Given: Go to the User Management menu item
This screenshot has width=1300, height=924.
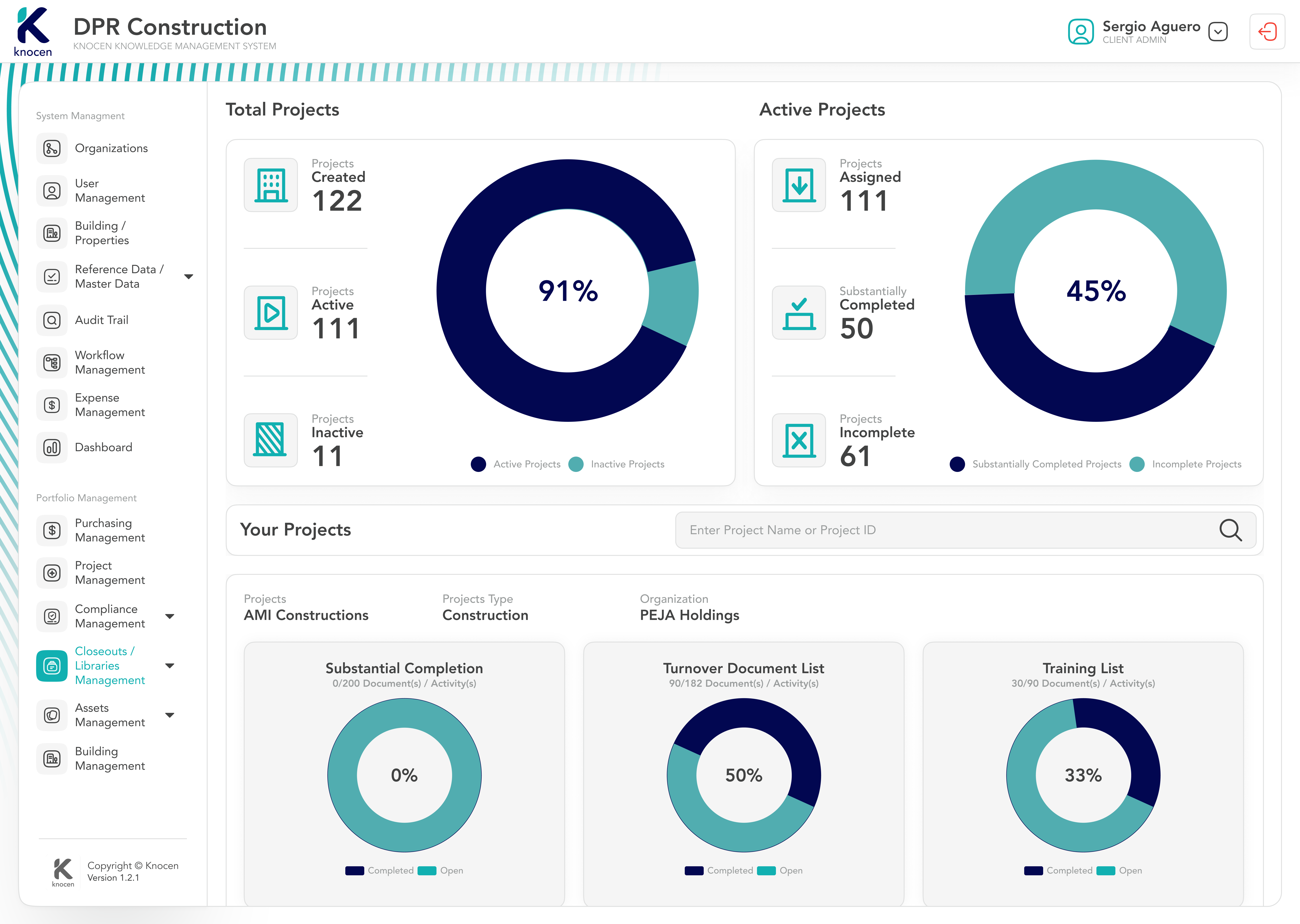Looking at the screenshot, I should (x=110, y=191).
